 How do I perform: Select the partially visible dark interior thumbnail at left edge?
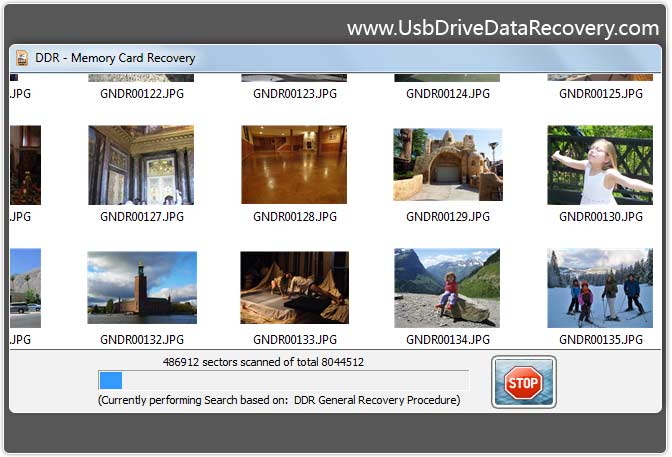tap(25, 165)
